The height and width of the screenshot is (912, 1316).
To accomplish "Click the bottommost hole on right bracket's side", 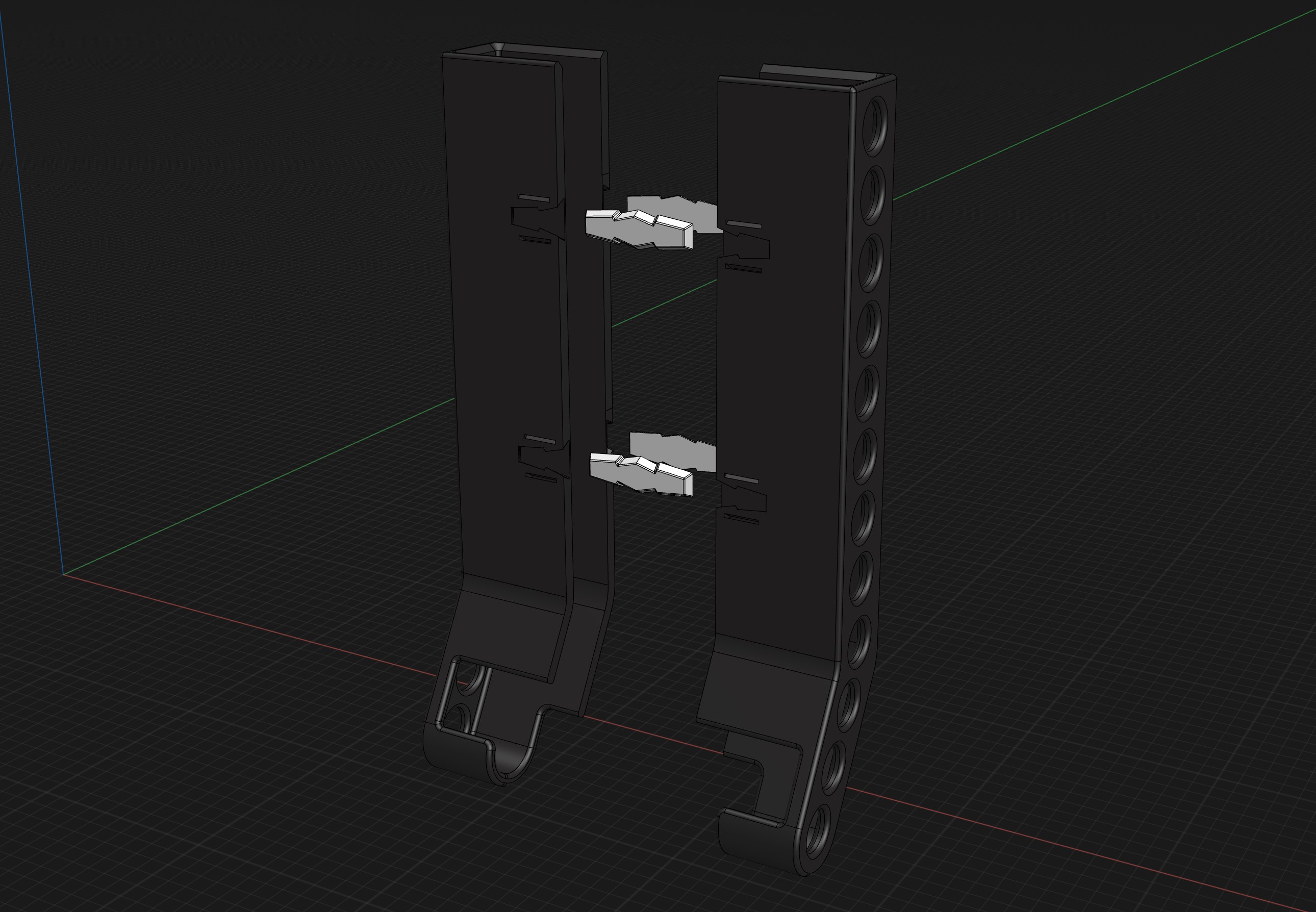I will point(817,831).
